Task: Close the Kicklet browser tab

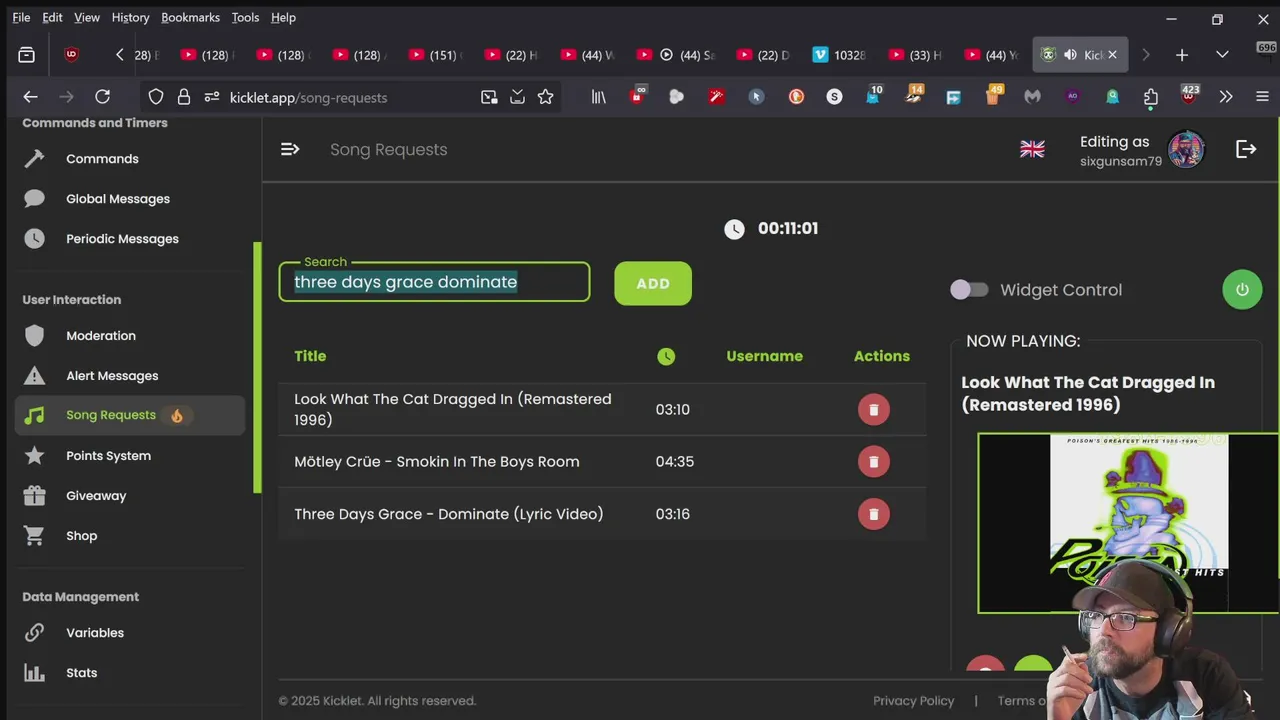Action: (x=1112, y=55)
